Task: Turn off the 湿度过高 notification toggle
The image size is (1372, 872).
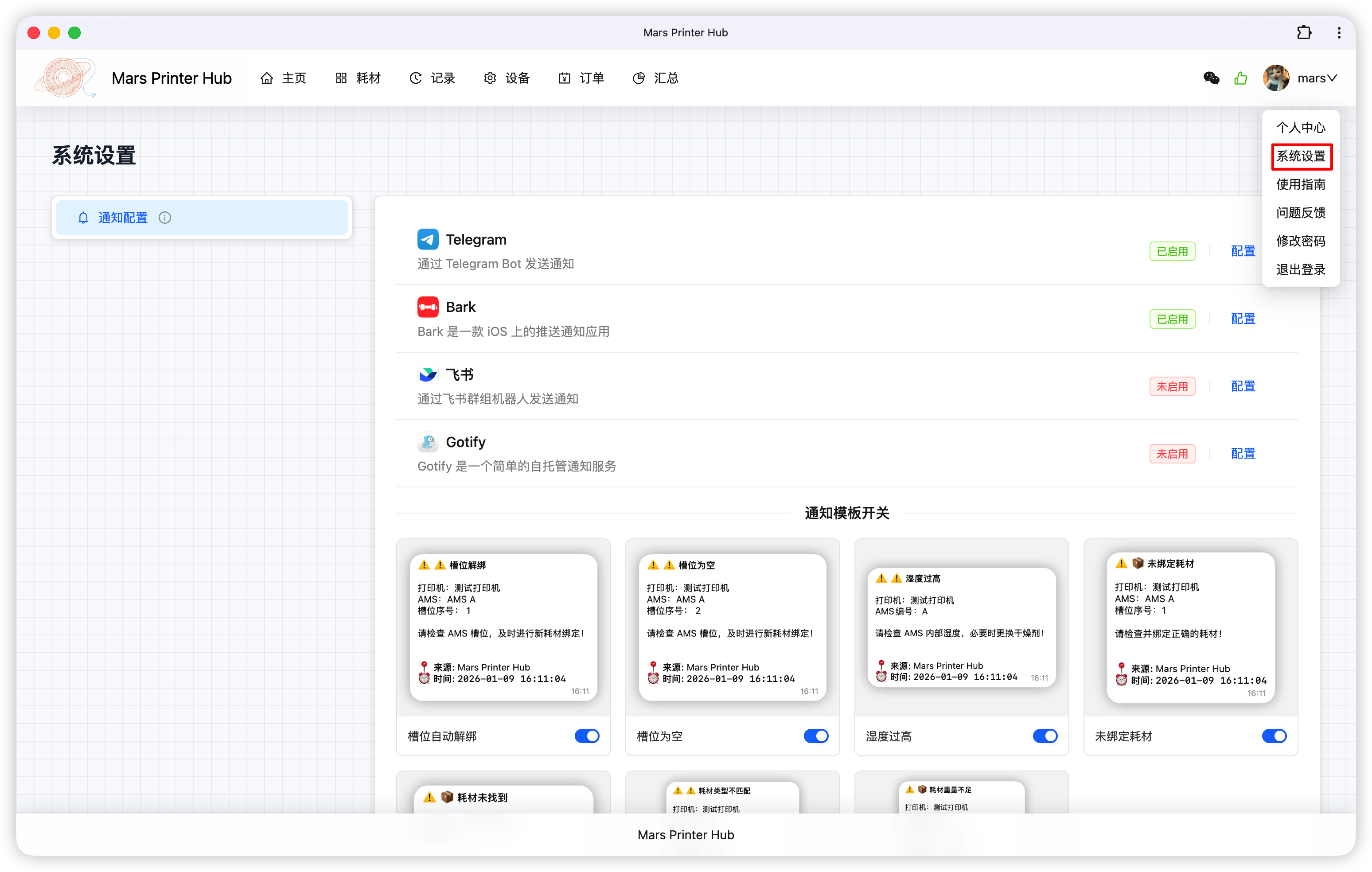Action: (x=1045, y=736)
